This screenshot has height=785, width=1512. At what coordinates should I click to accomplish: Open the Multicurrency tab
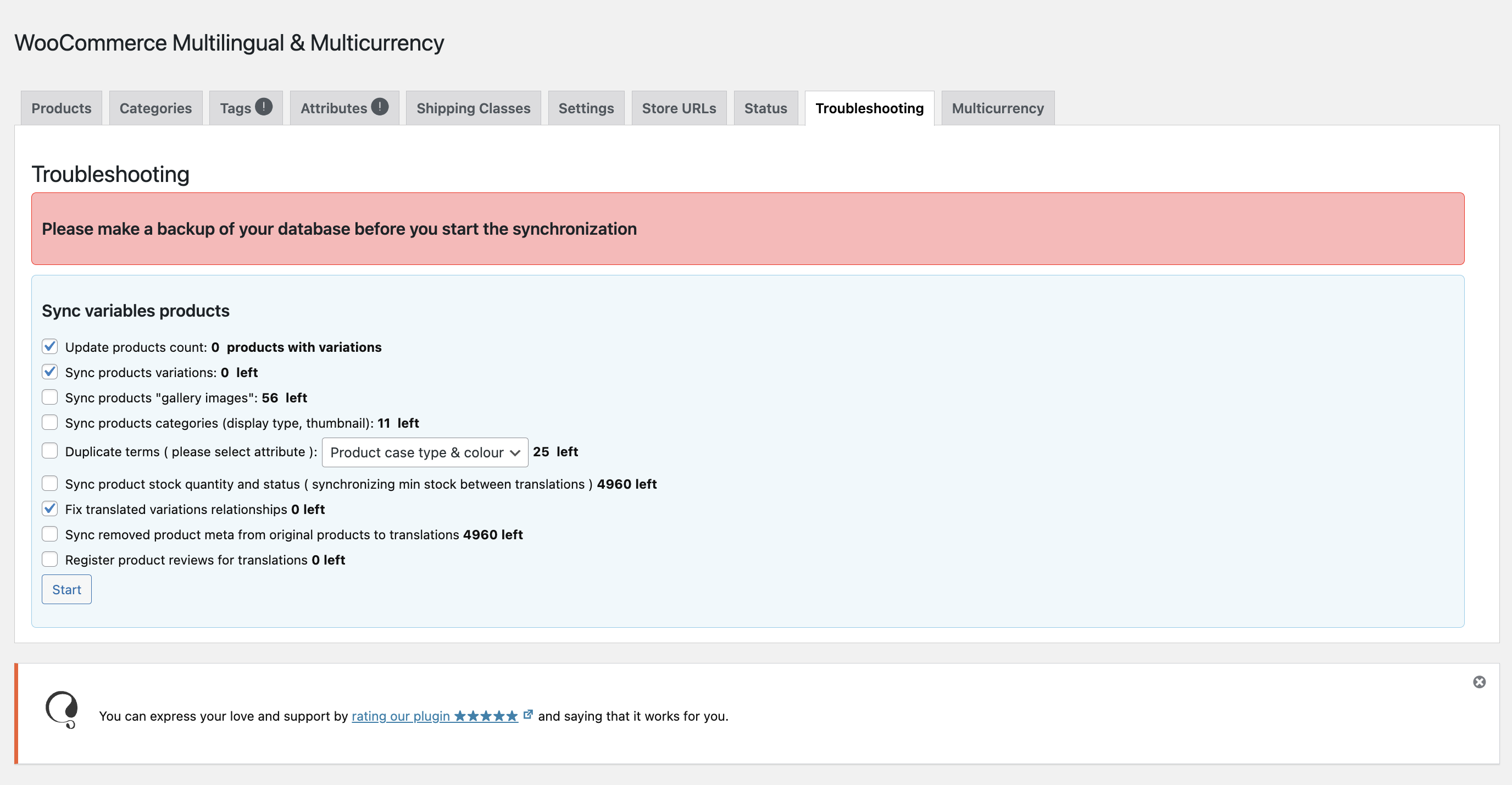tap(998, 108)
